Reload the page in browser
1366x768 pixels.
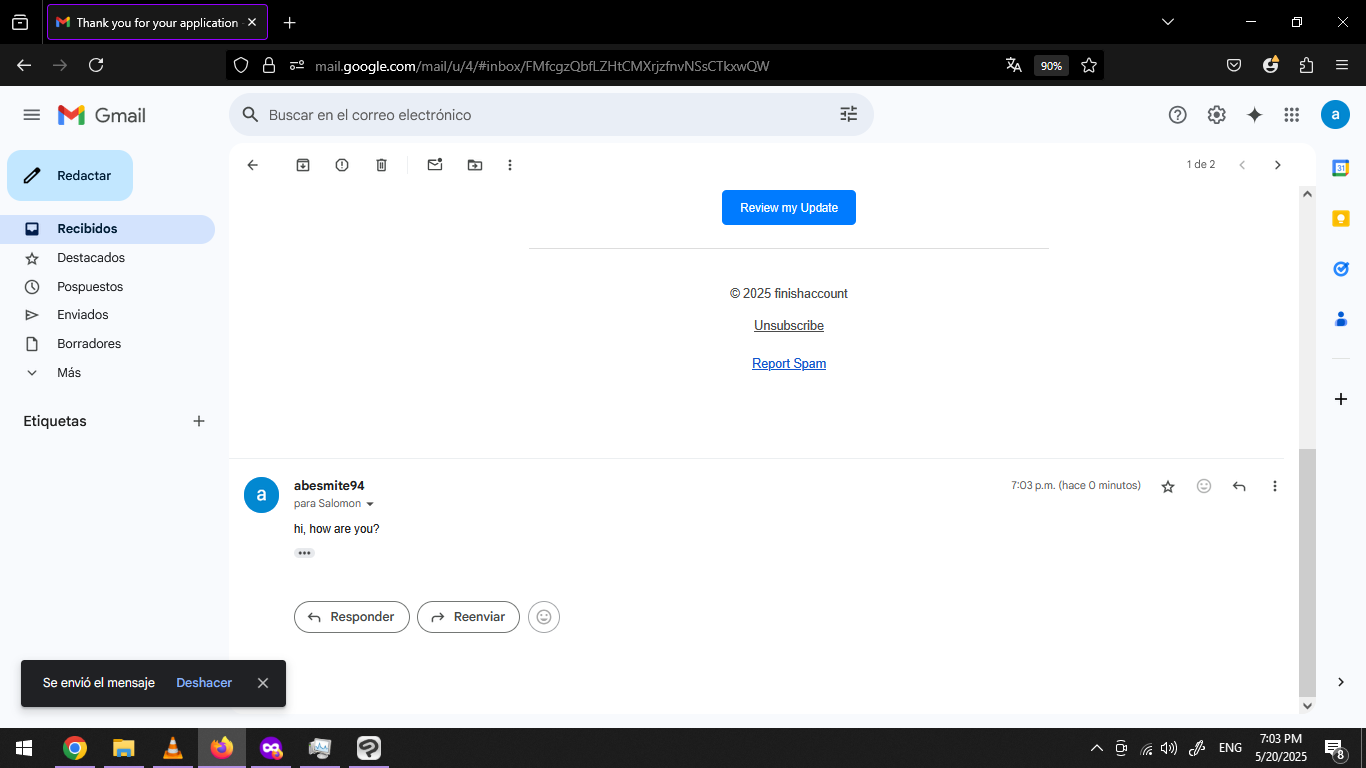96,65
